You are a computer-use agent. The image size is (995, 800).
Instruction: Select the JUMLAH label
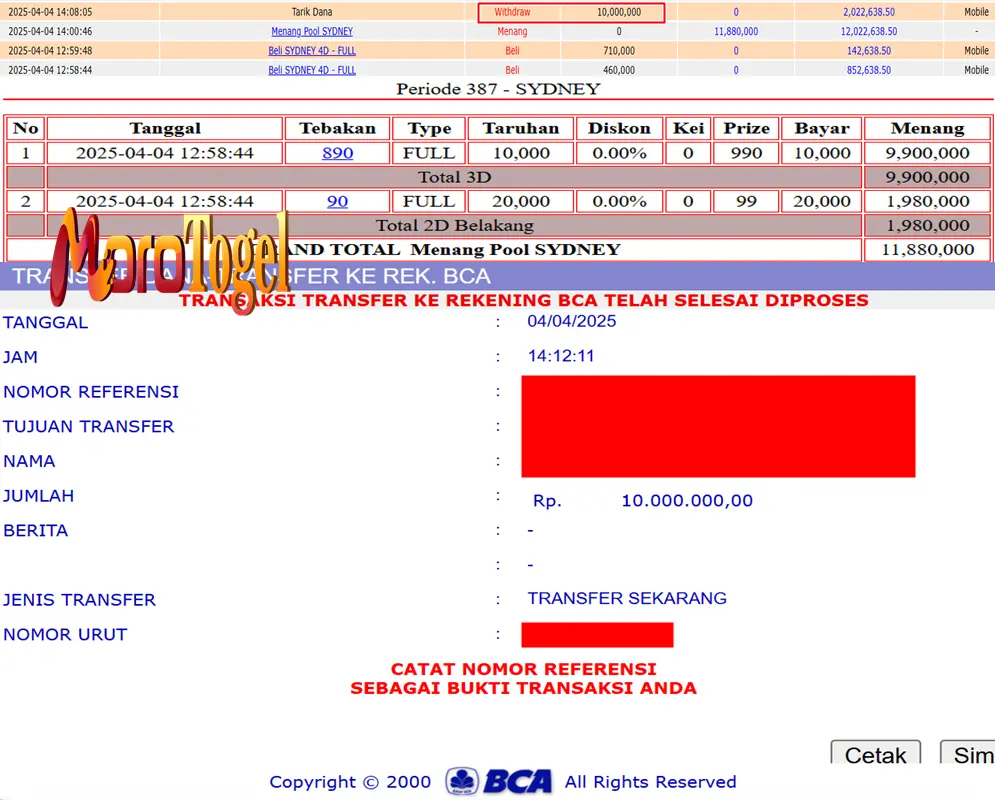38,495
